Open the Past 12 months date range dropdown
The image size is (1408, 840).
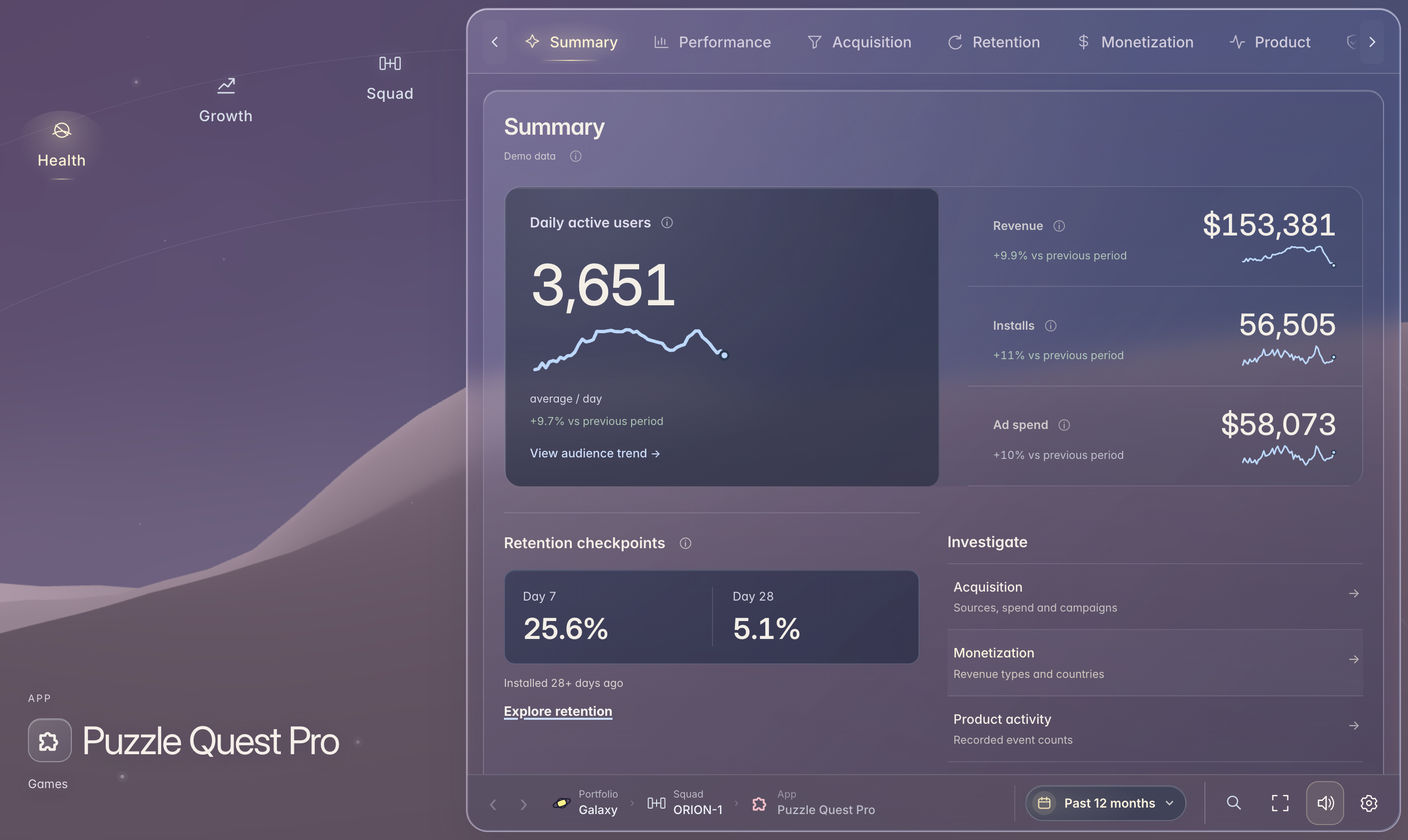[1106, 803]
